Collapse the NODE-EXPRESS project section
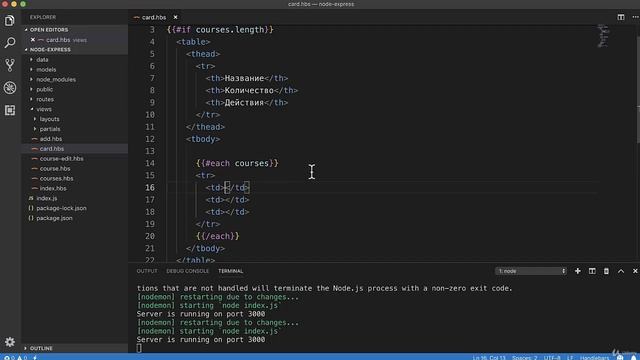The image size is (640, 360). click(50, 49)
